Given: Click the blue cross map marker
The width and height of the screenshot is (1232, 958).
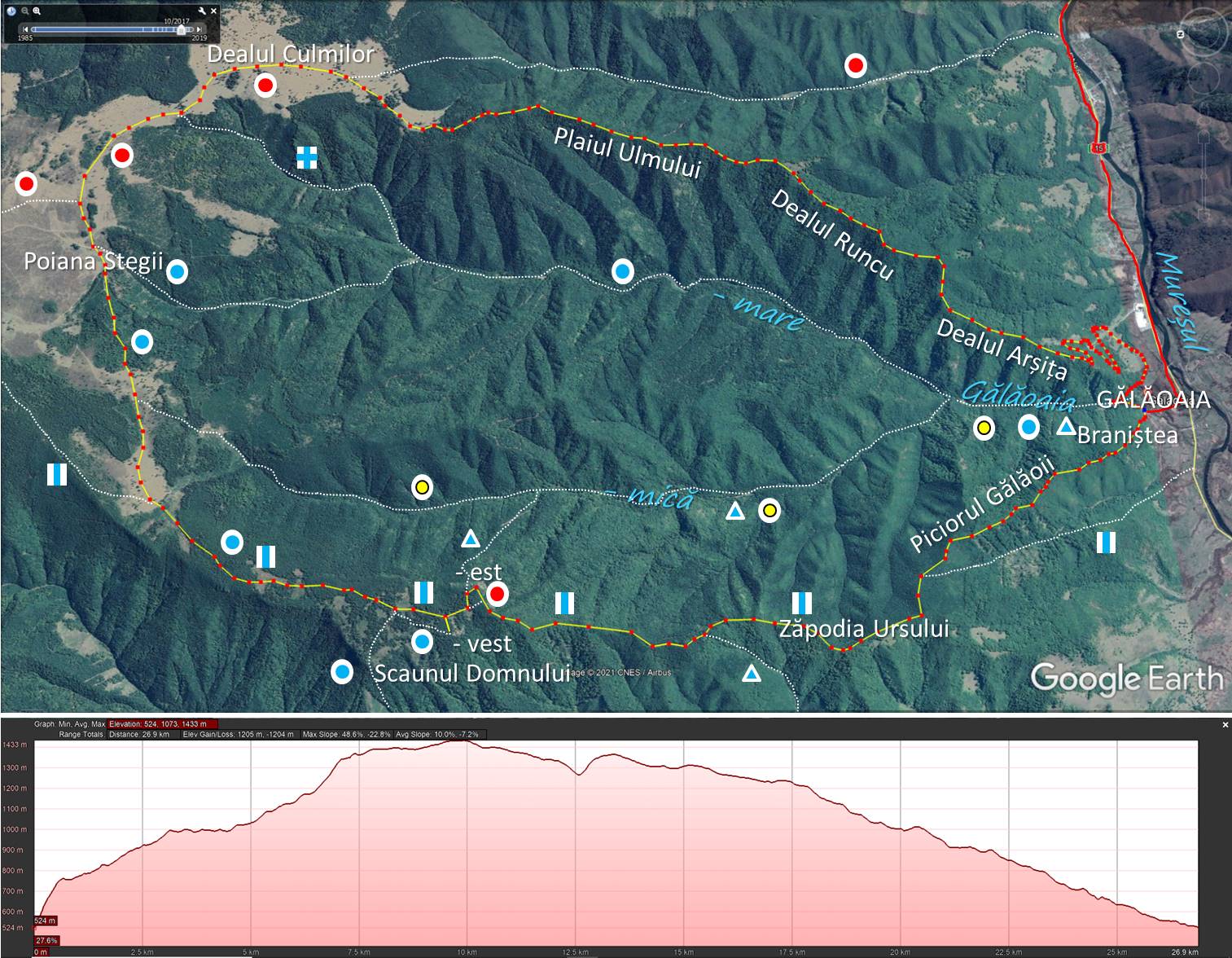Looking at the screenshot, I should (x=306, y=157).
